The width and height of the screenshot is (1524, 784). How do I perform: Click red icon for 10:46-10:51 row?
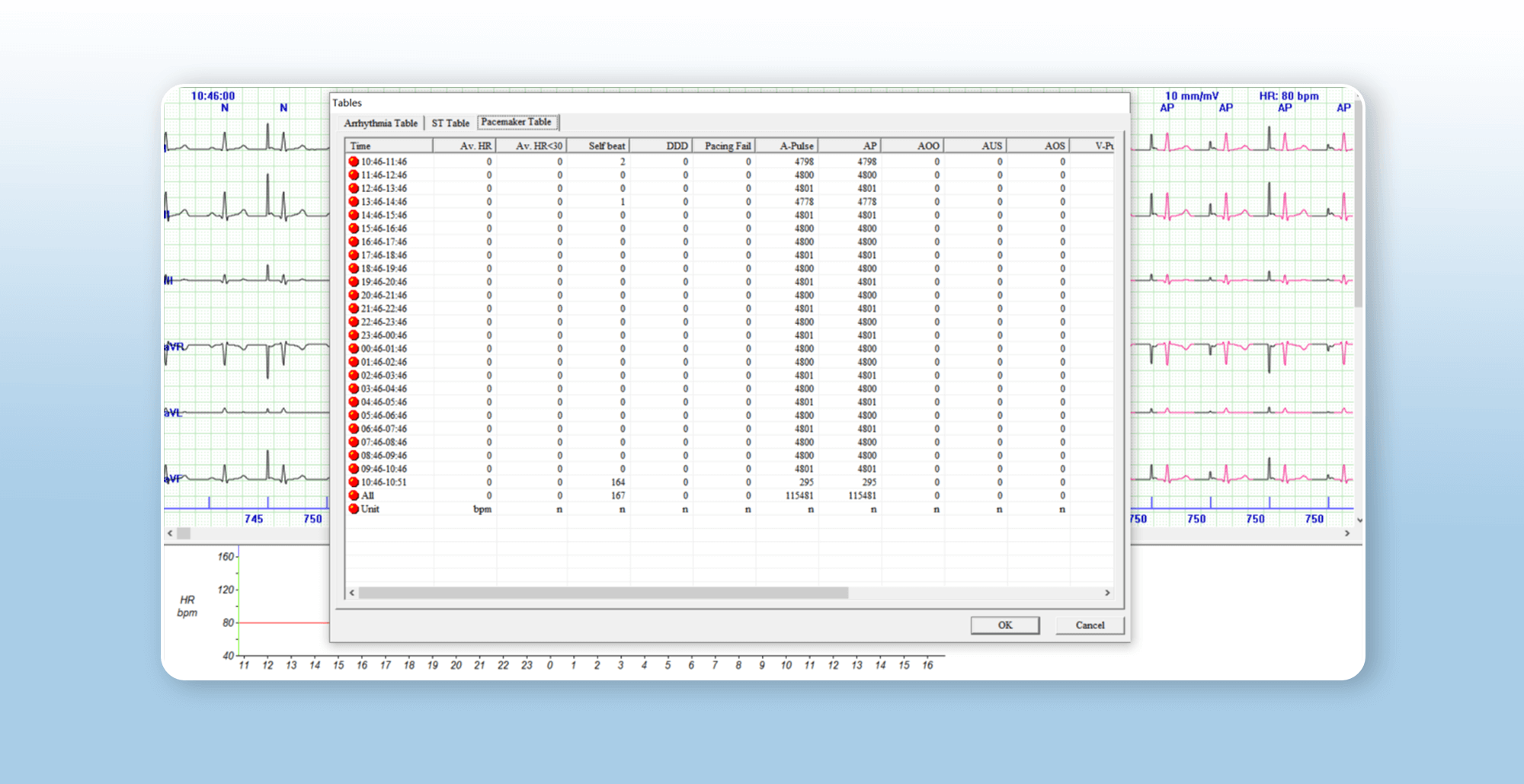tap(354, 482)
